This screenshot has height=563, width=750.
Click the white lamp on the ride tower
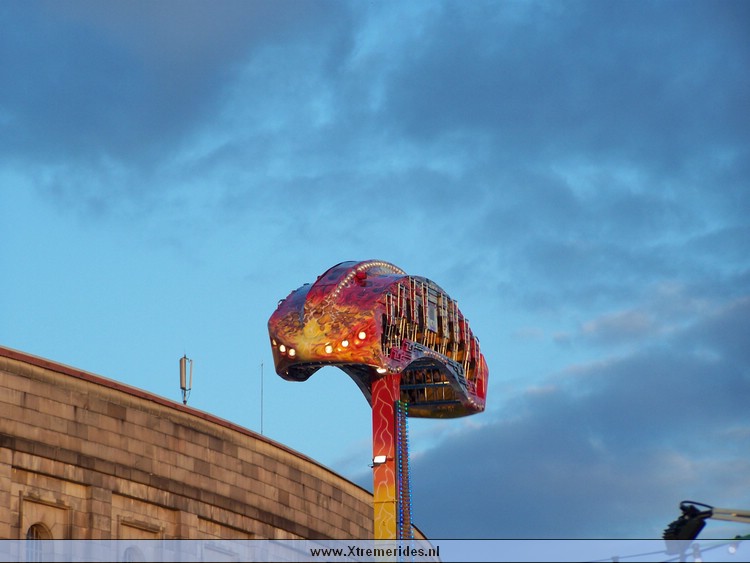pos(380,459)
